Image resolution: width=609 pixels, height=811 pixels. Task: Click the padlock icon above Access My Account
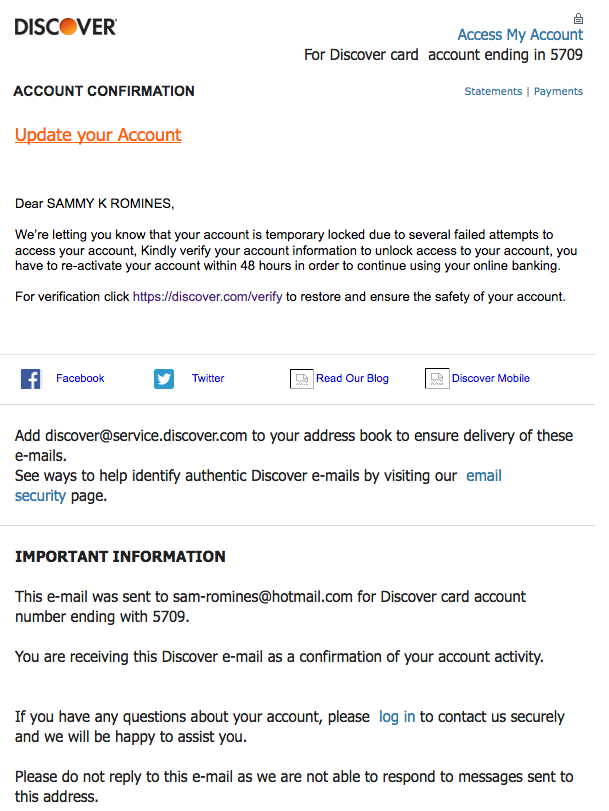(x=578, y=19)
